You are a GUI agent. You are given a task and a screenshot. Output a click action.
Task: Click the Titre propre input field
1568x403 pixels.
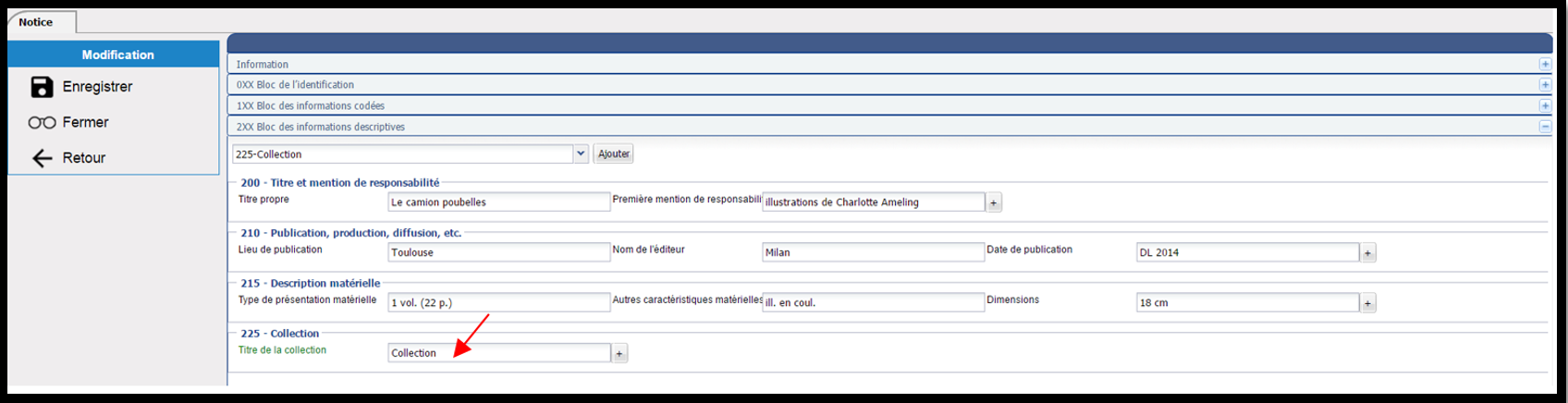pos(499,201)
